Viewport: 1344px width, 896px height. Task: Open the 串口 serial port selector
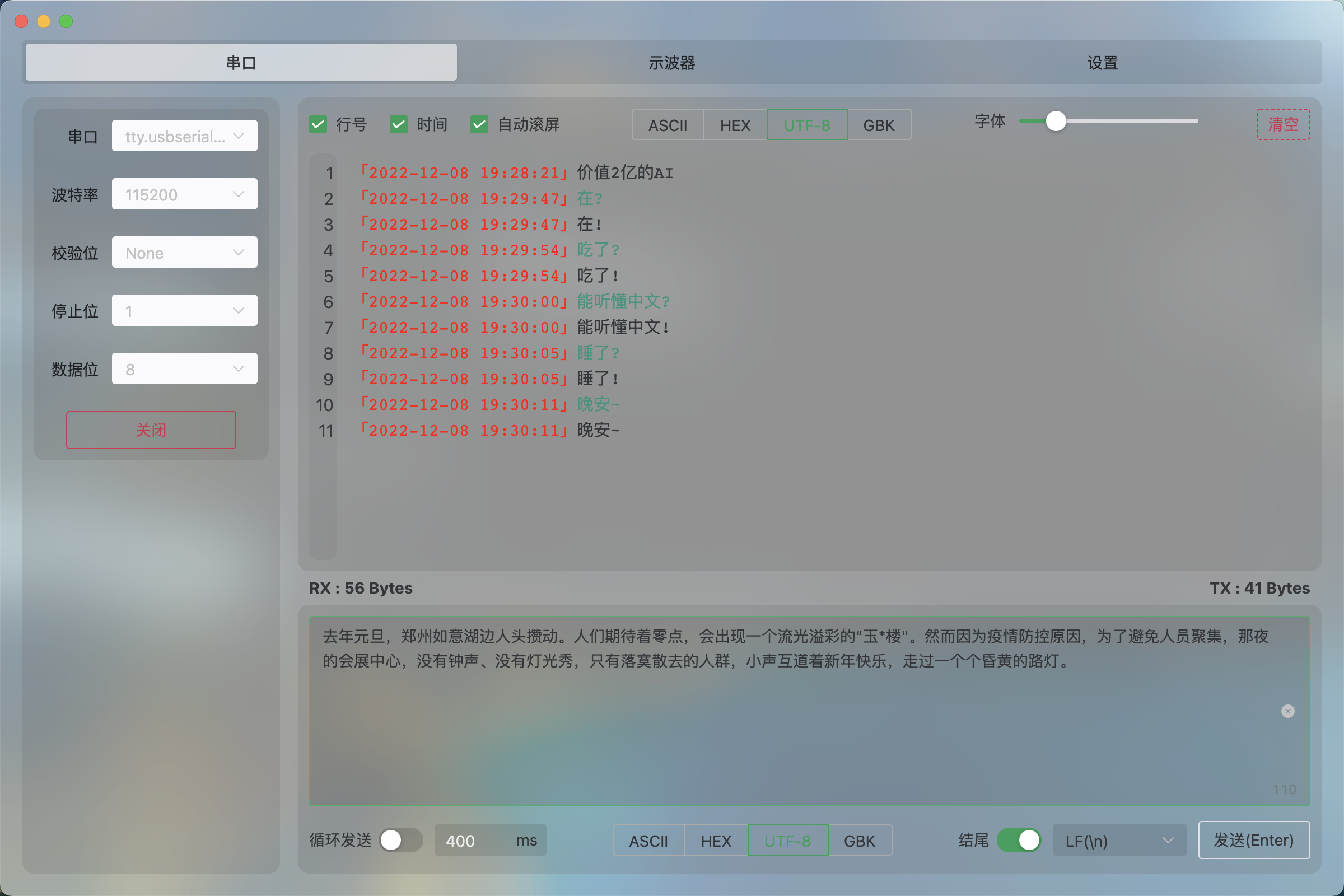184,136
